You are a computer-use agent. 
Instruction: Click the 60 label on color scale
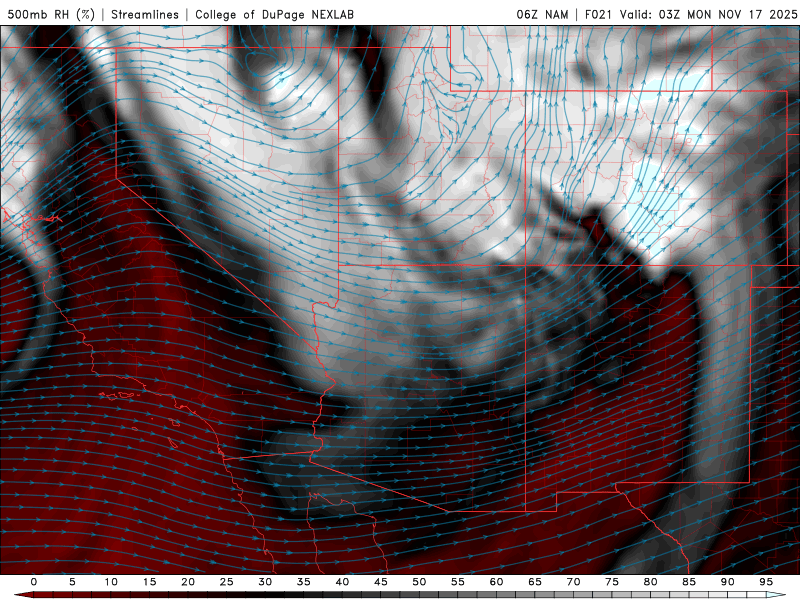[x=496, y=582]
